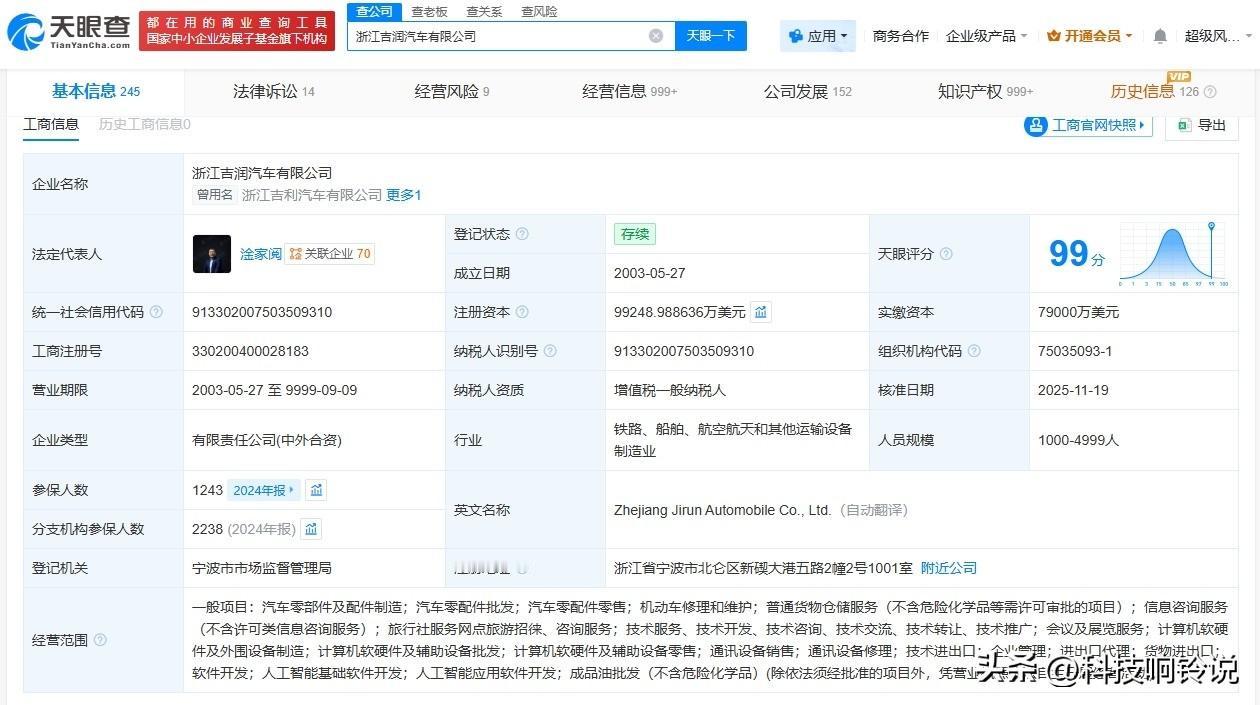Open the notification bell
This screenshot has height=705, width=1260.
(1160, 36)
